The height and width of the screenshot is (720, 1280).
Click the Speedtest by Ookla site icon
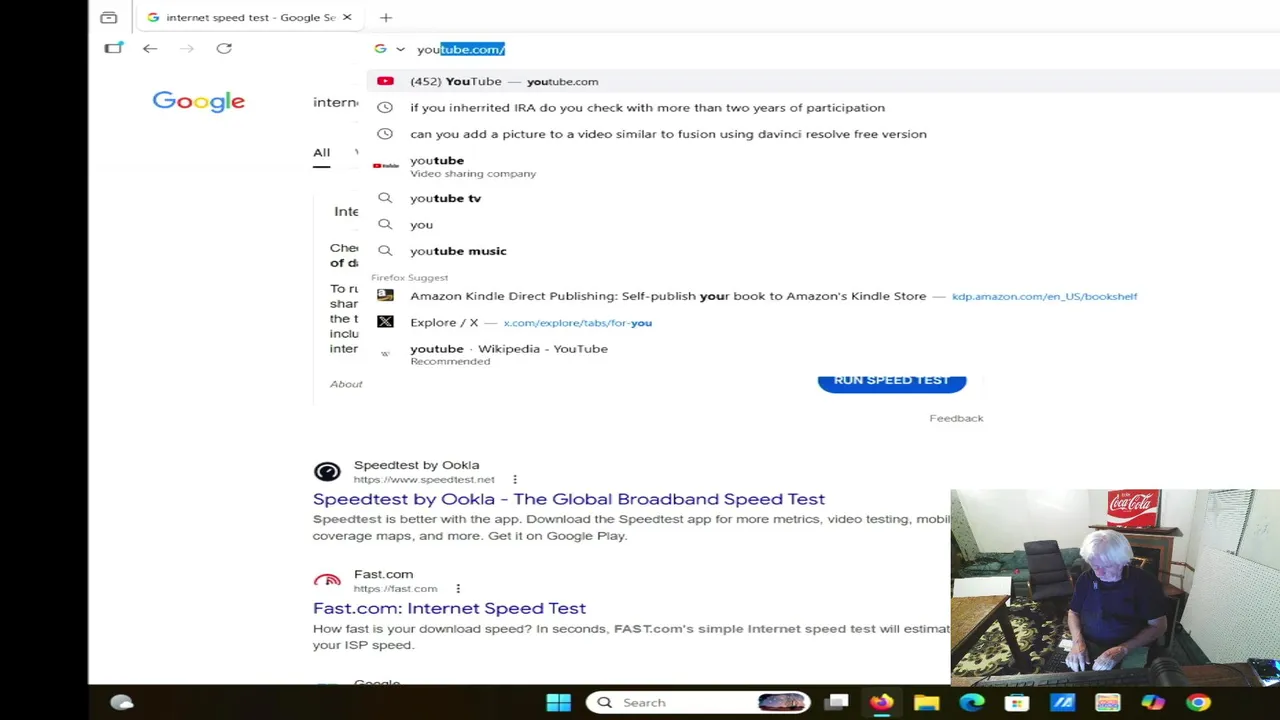point(327,472)
